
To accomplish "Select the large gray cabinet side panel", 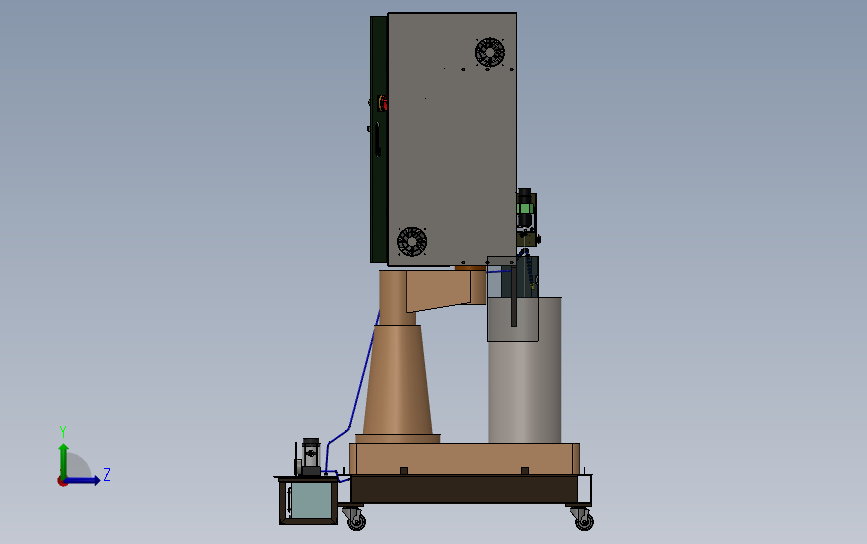I will (x=452, y=138).
